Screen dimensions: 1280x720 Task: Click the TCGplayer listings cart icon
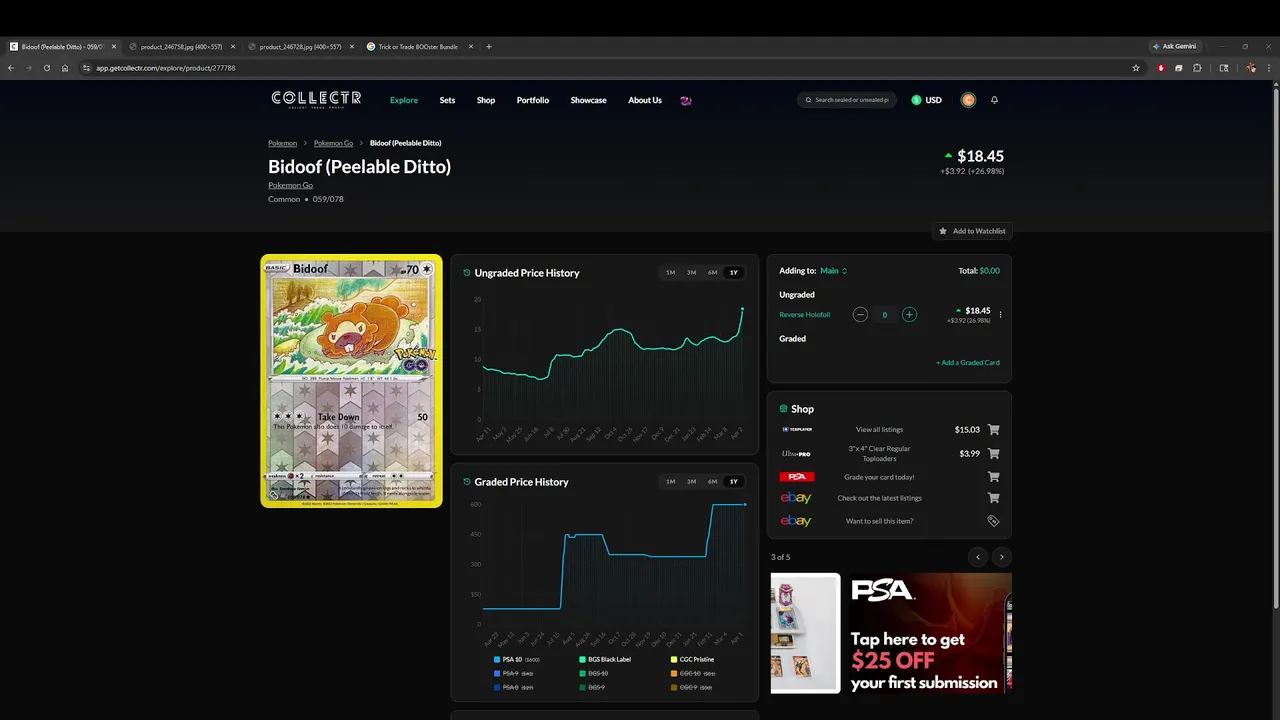pos(993,430)
